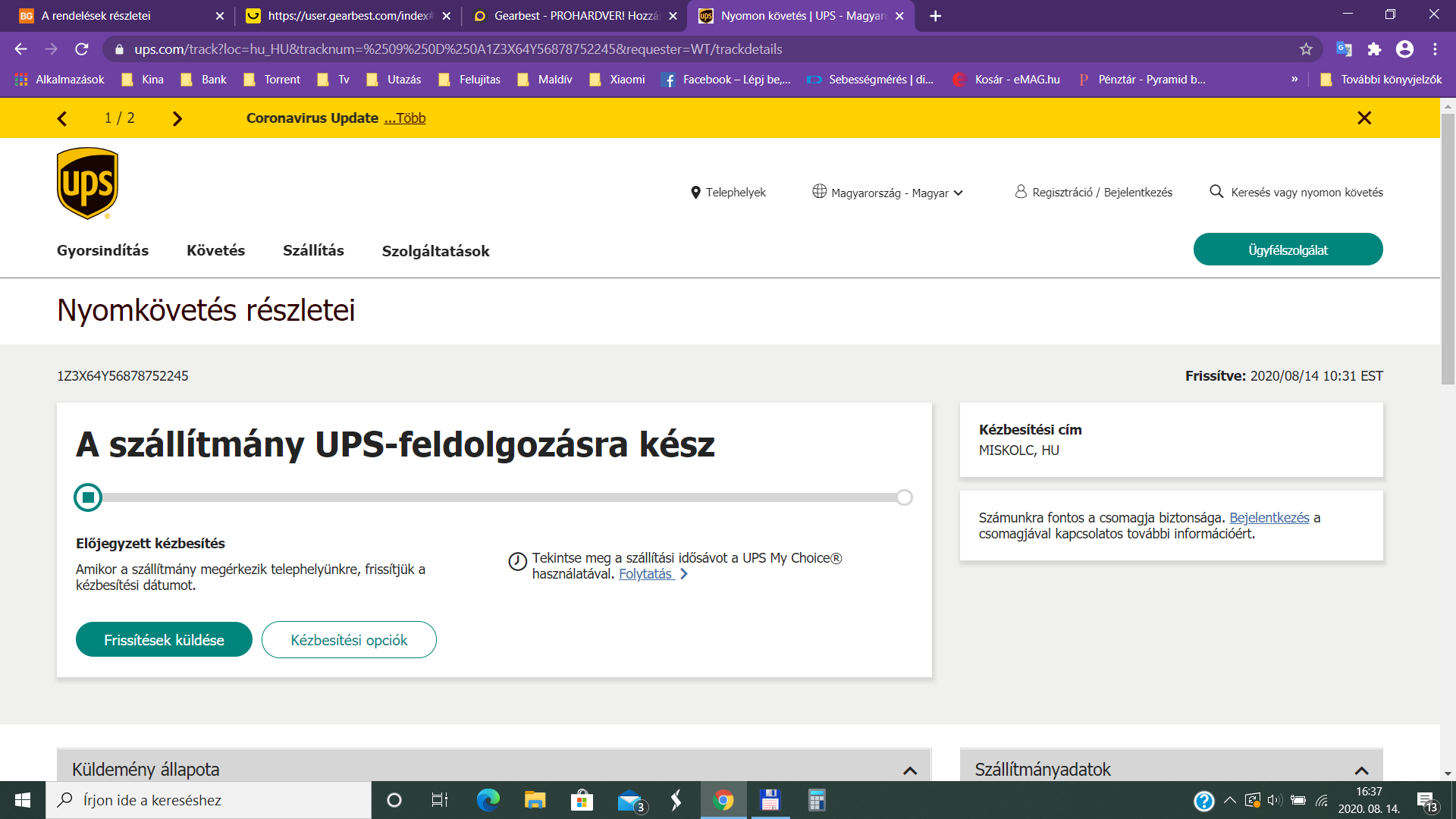Screen dimensions: 1456x819
Task: Open További könyvjelzők bookmarks folder
Action: [1381, 80]
